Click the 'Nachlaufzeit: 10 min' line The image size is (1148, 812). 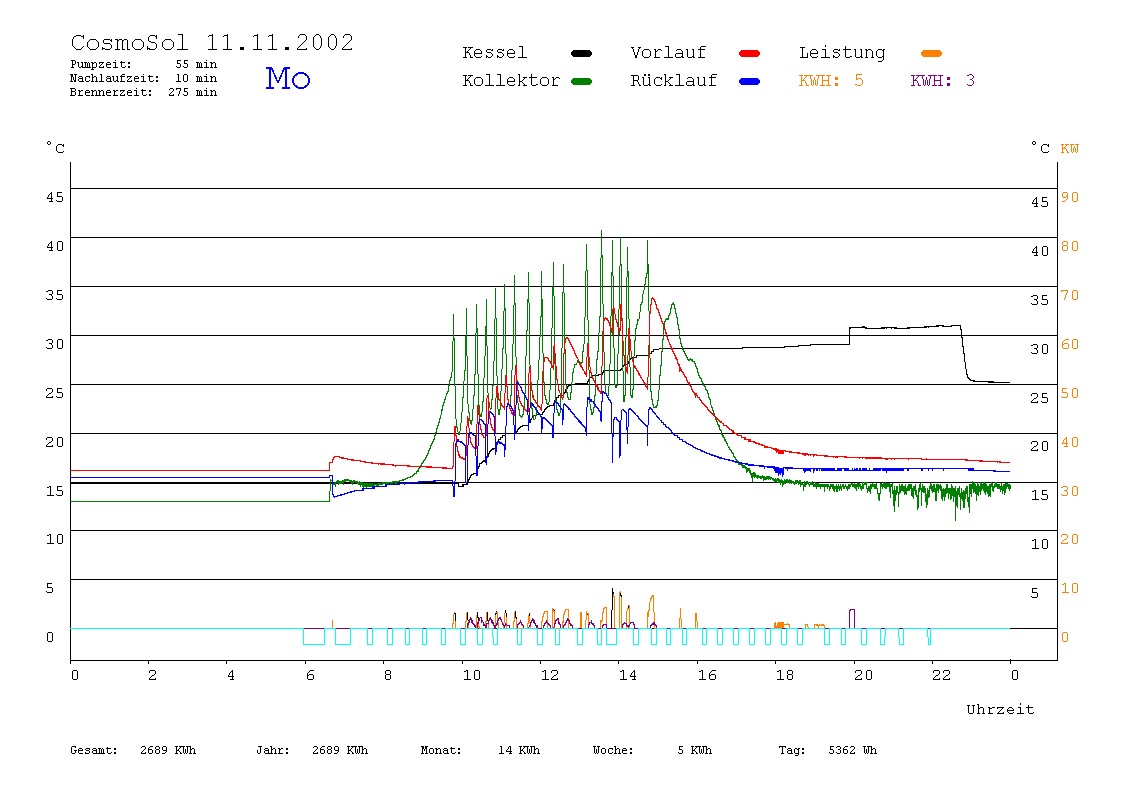click(144, 78)
